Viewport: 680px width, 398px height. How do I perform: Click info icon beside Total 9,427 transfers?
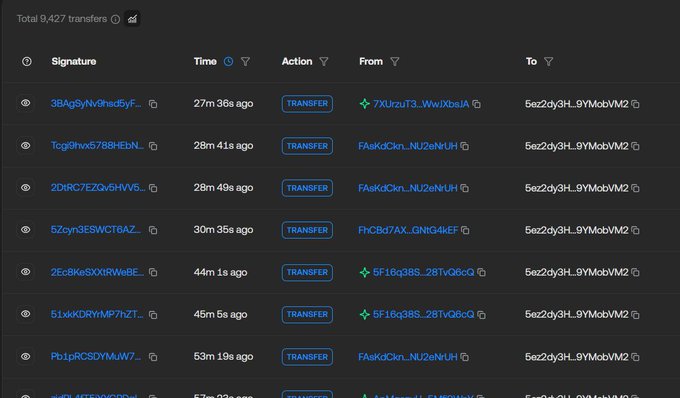(115, 19)
